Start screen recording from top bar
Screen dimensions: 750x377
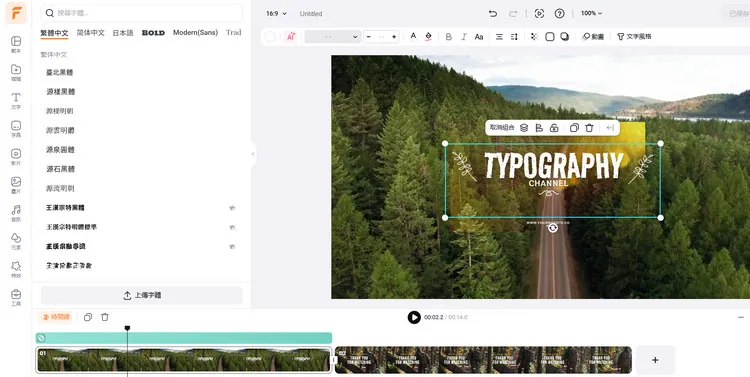pyautogui.click(x=539, y=13)
